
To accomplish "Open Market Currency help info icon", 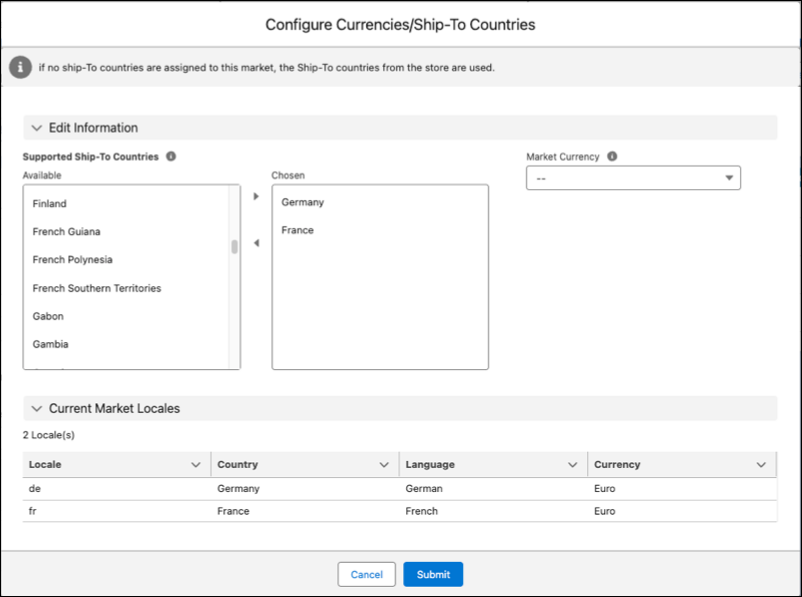I will [x=612, y=156].
